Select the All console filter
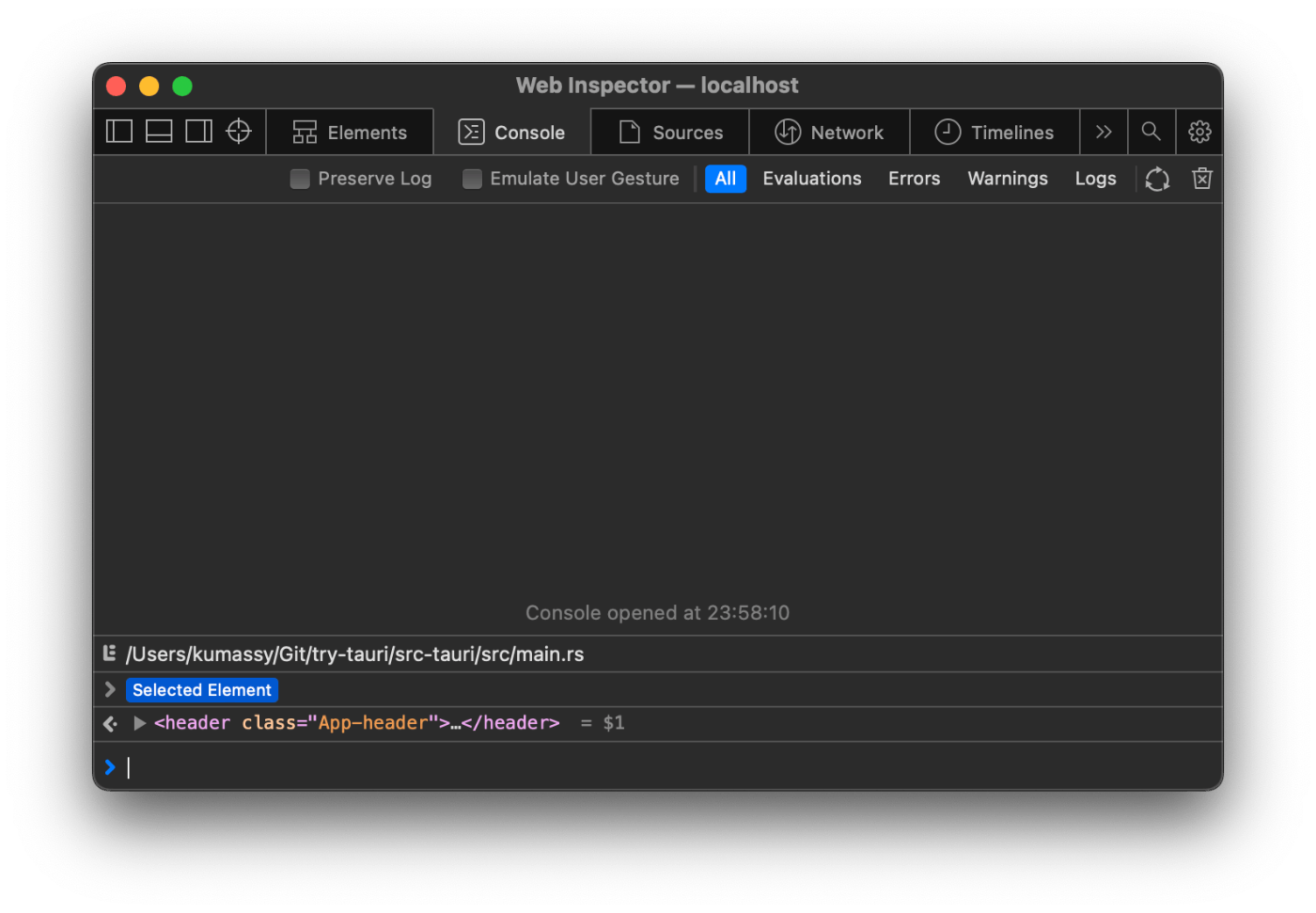Image resolution: width=1316 pixels, height=913 pixels. [x=725, y=178]
